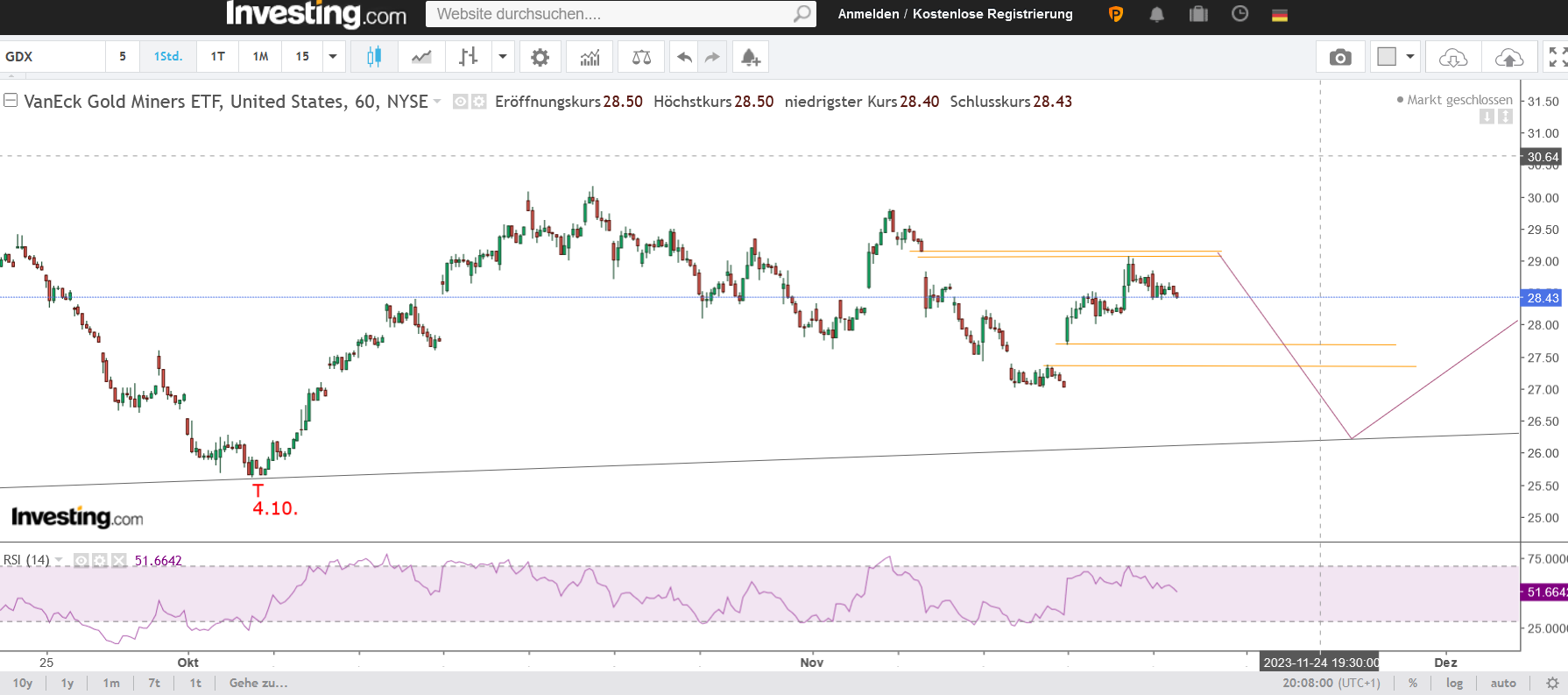
Task: Select the 1T daily interval
Action: click(218, 57)
